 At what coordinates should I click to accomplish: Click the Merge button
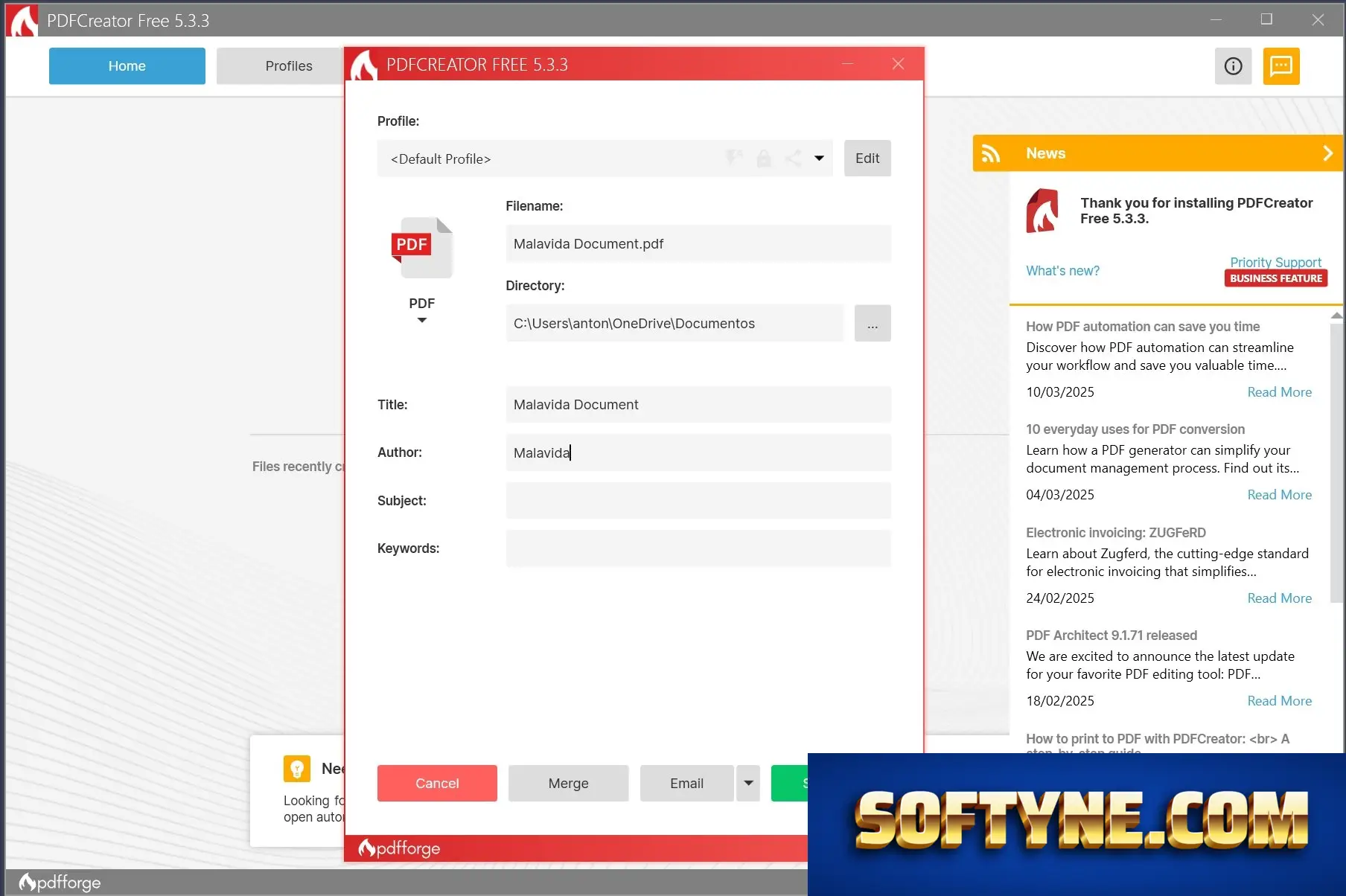568,783
